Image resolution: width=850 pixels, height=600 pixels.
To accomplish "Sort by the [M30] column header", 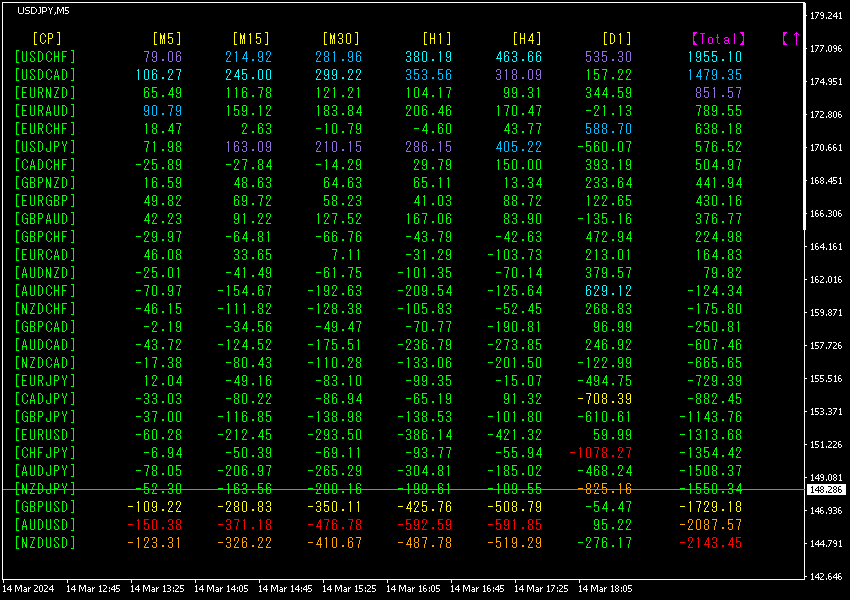I will pyautogui.click(x=341, y=38).
